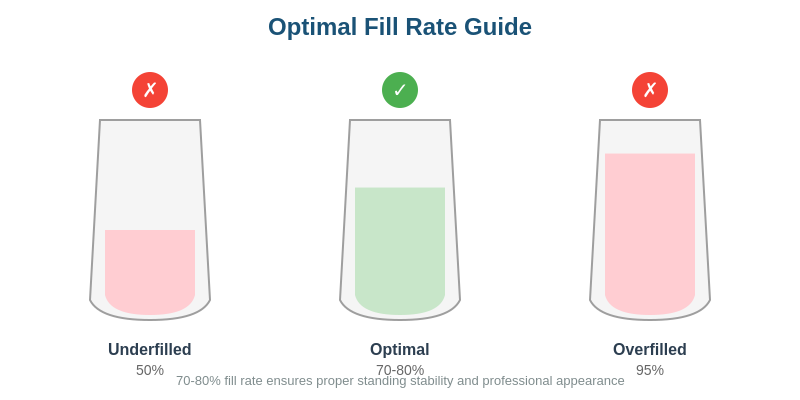Click the green checkmark icon above Optimal glass
The width and height of the screenshot is (800, 400).
point(400,90)
